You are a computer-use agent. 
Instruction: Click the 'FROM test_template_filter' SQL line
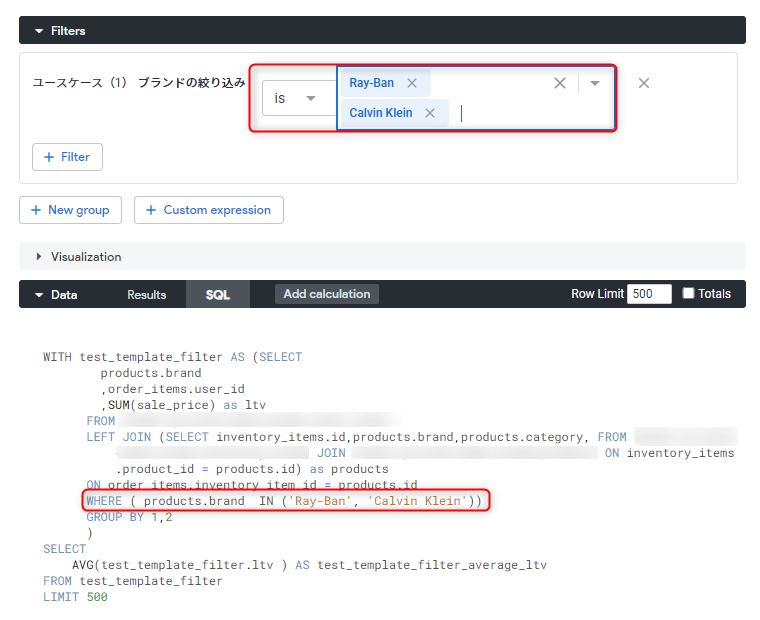[133, 581]
